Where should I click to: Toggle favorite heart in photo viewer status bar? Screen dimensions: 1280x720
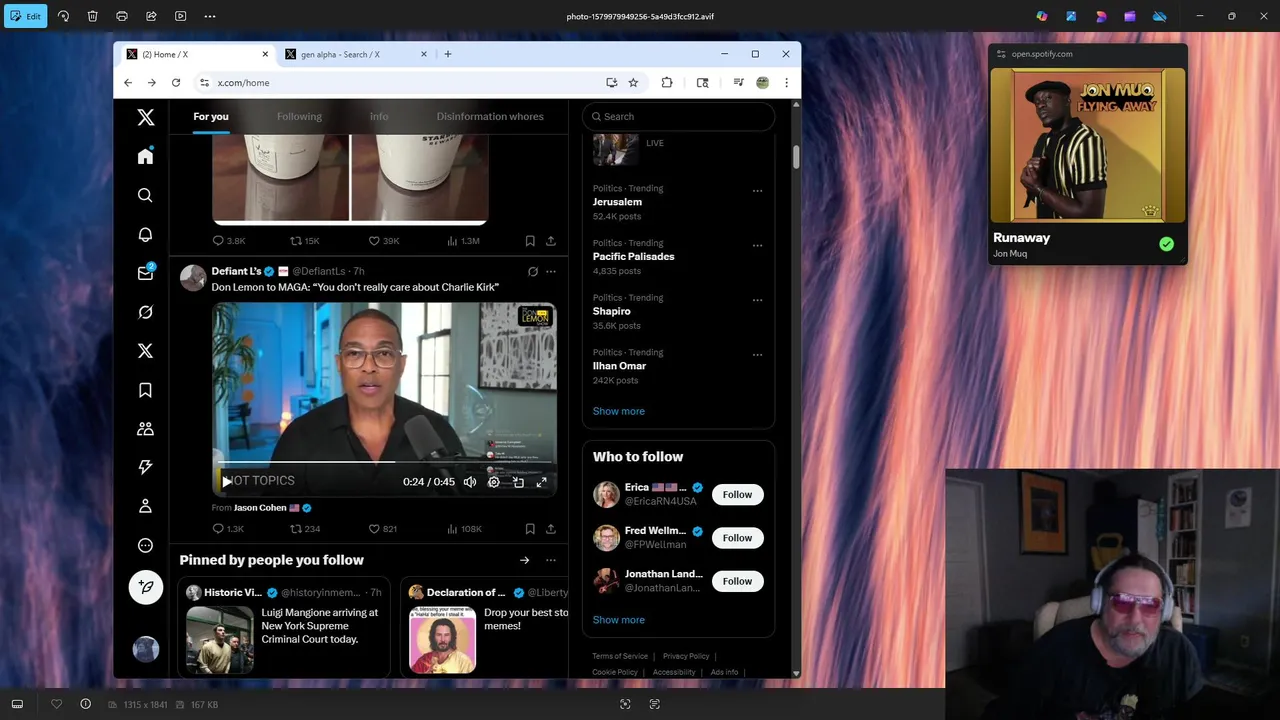tap(56, 704)
